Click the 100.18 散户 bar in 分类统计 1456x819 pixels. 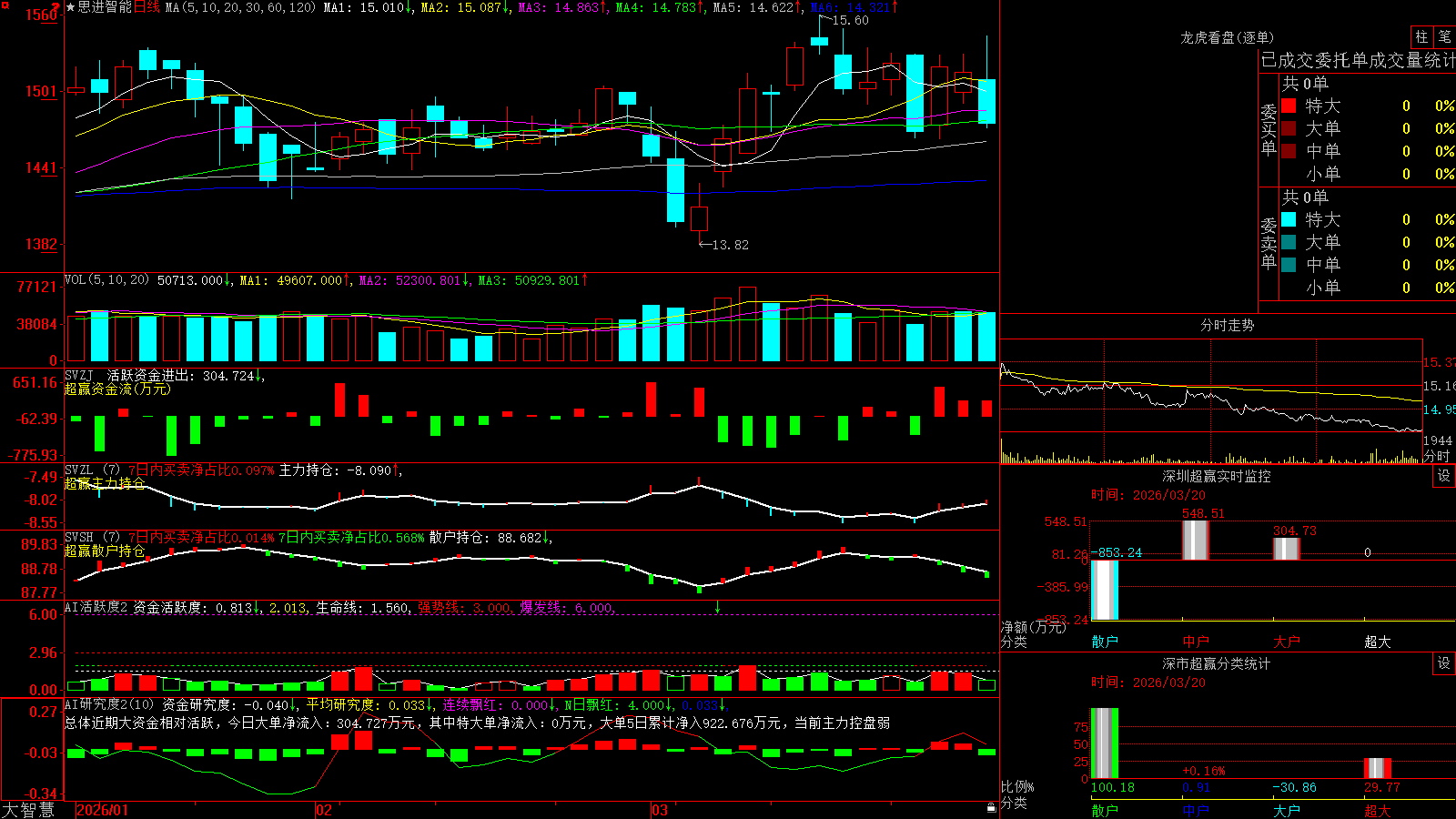(1105, 743)
